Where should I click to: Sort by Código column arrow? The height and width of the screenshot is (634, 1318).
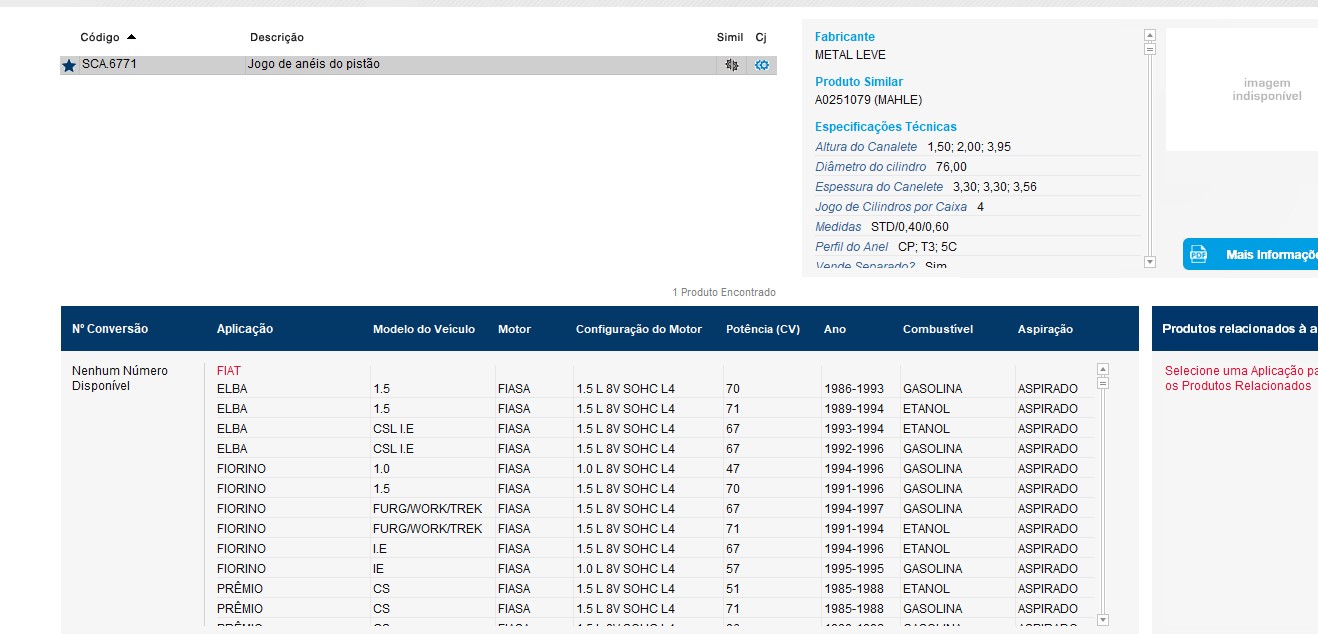(x=131, y=37)
